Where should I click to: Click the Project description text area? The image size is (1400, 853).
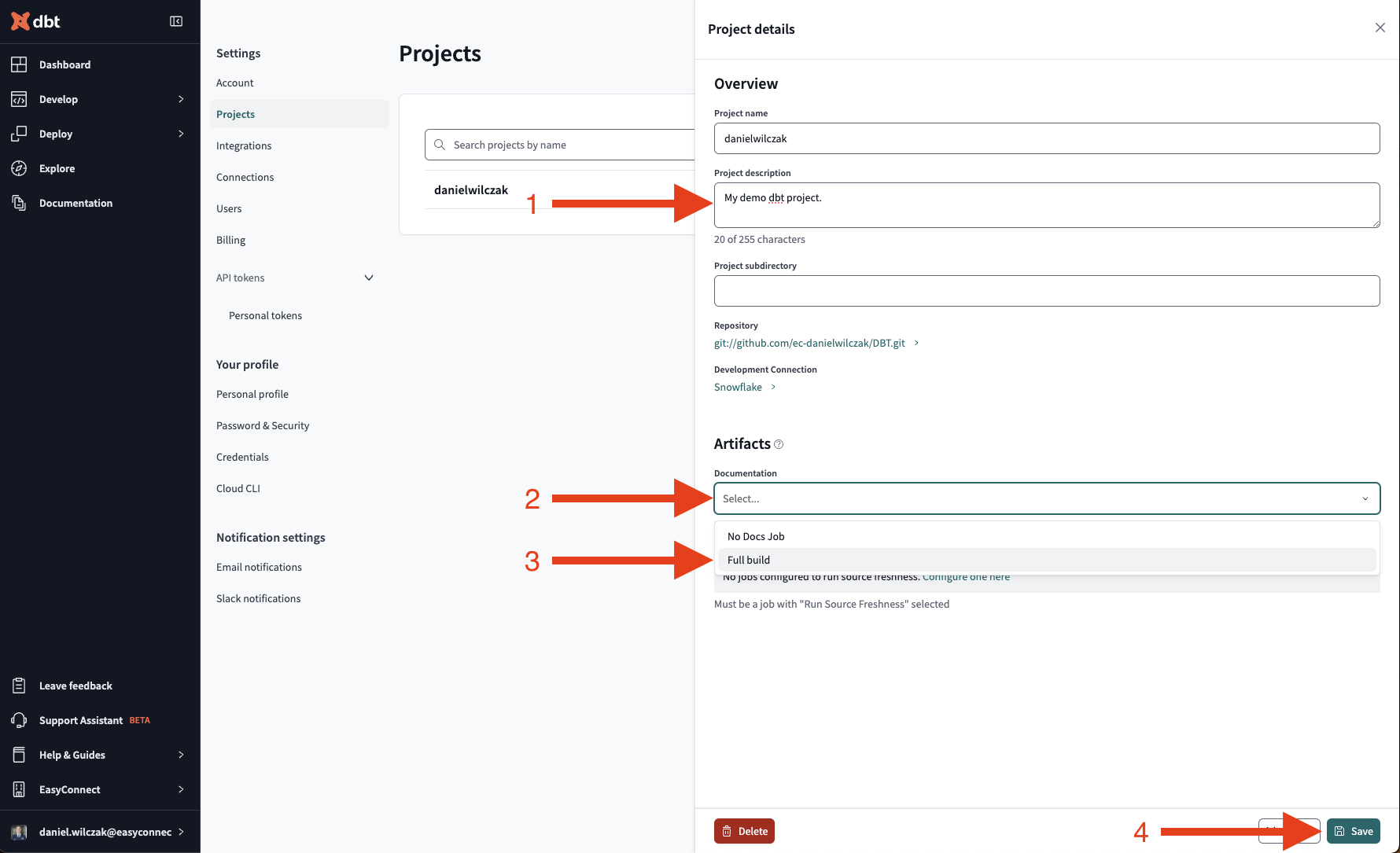(x=1047, y=205)
